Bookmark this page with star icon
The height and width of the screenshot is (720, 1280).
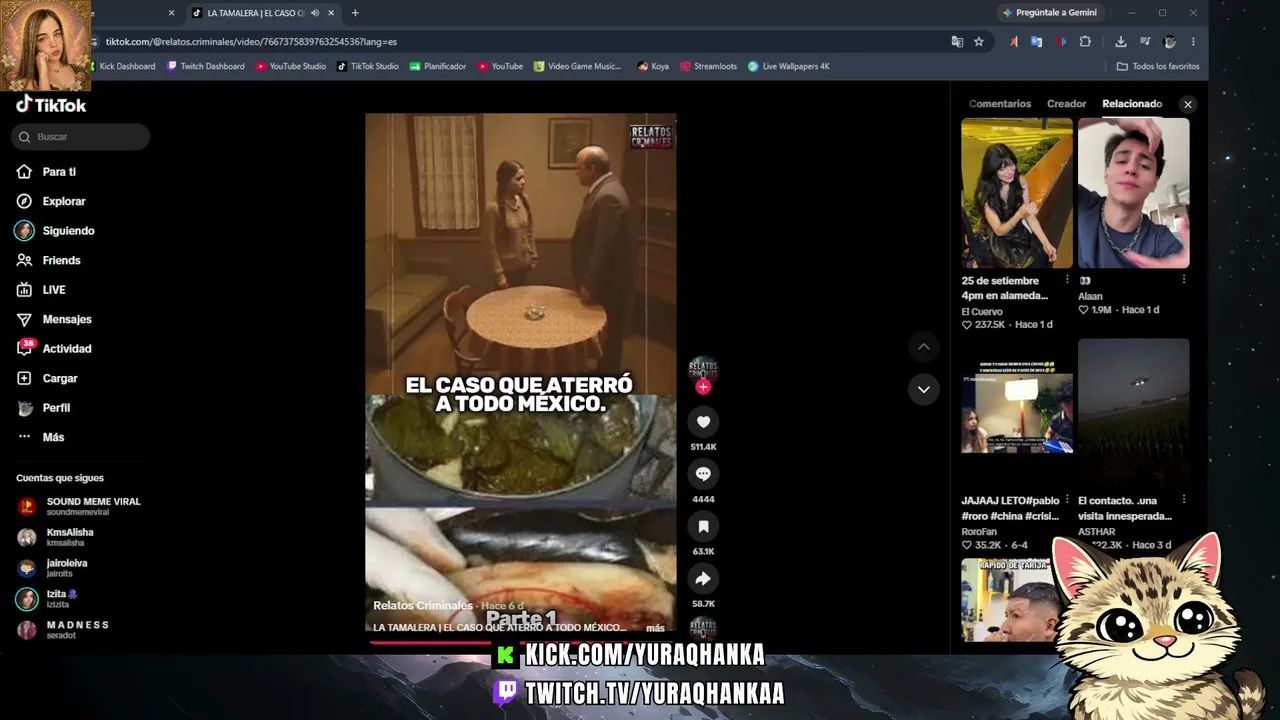(x=979, y=42)
